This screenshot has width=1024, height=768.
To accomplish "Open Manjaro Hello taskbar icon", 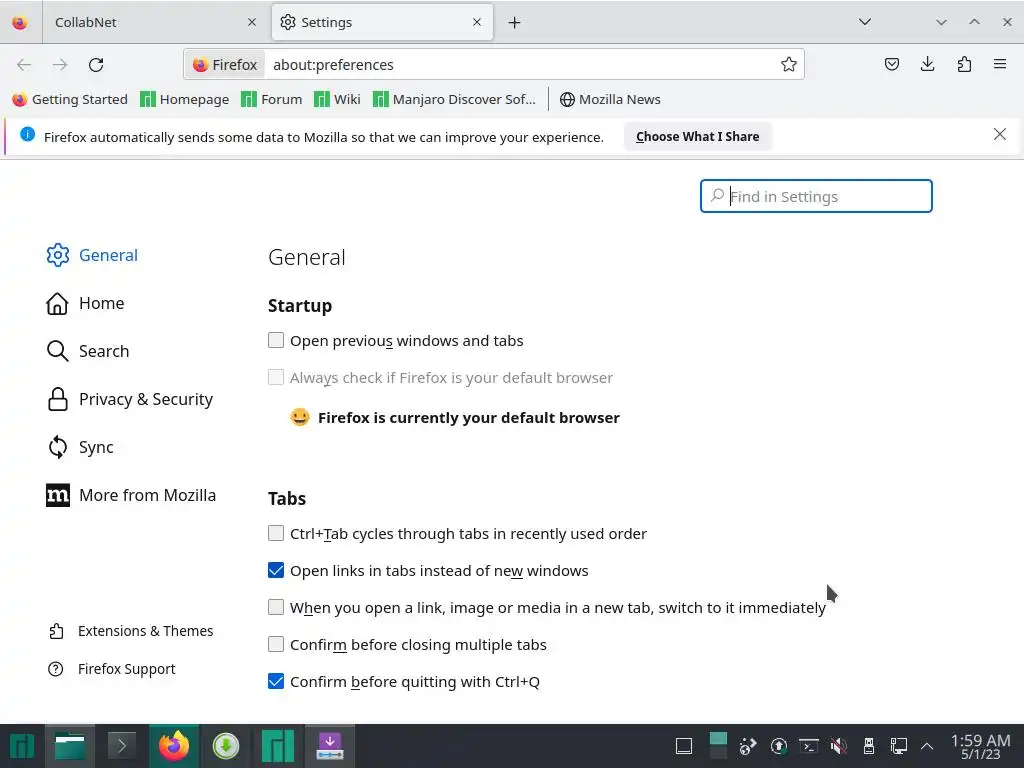I will [278, 746].
